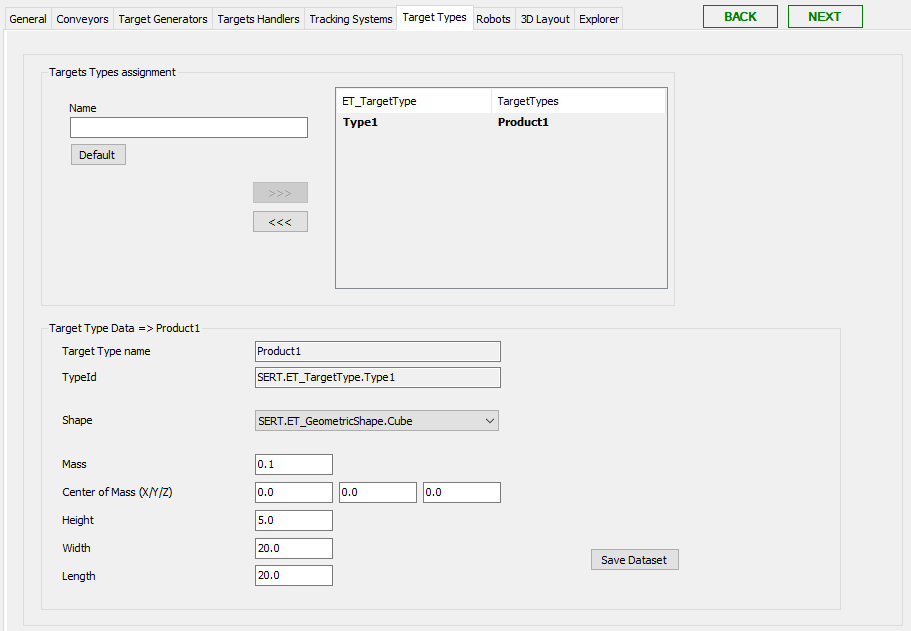The height and width of the screenshot is (631, 911).
Task: Click the Default button
Action: click(97, 154)
